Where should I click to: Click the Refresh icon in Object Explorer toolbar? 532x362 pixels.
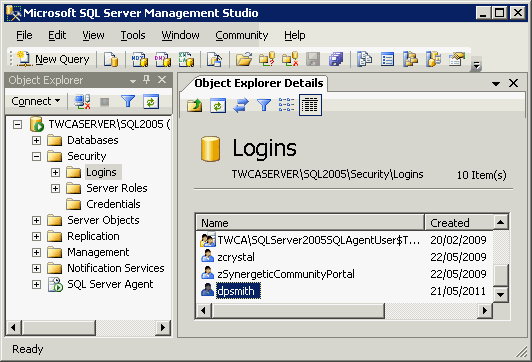pyautogui.click(x=151, y=101)
